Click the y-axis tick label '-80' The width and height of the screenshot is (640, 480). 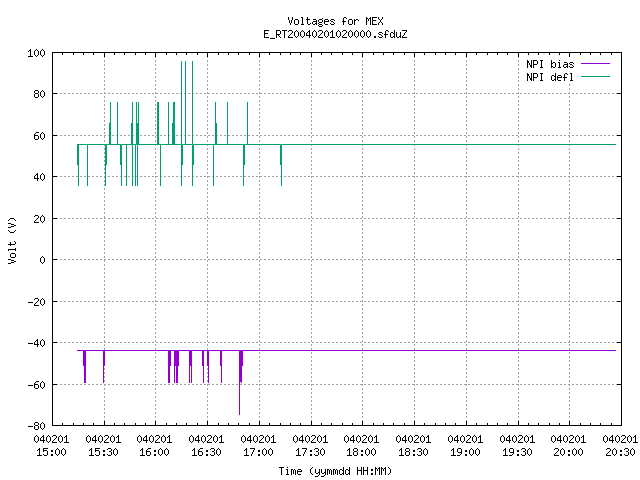[36, 426]
